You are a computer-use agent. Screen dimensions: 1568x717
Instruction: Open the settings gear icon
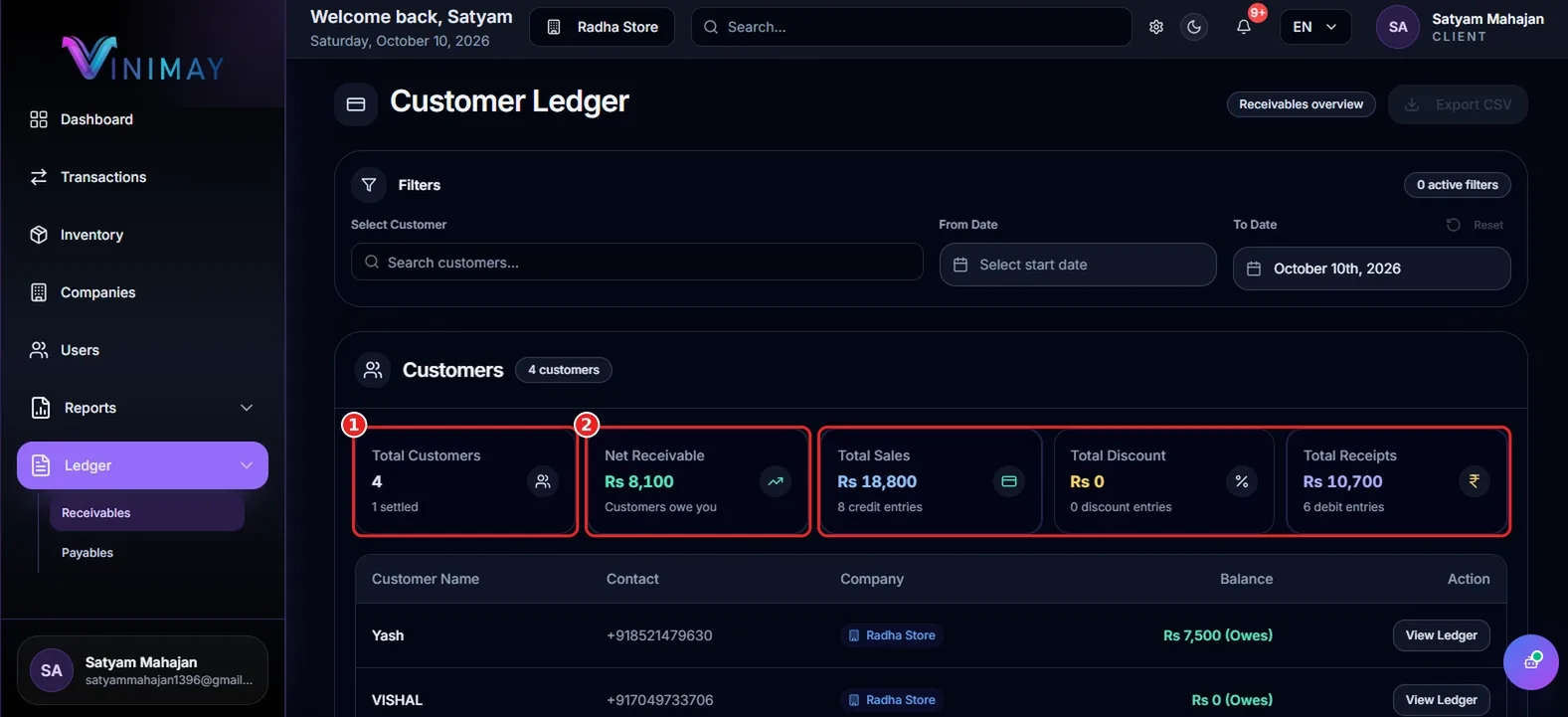pyautogui.click(x=1155, y=27)
